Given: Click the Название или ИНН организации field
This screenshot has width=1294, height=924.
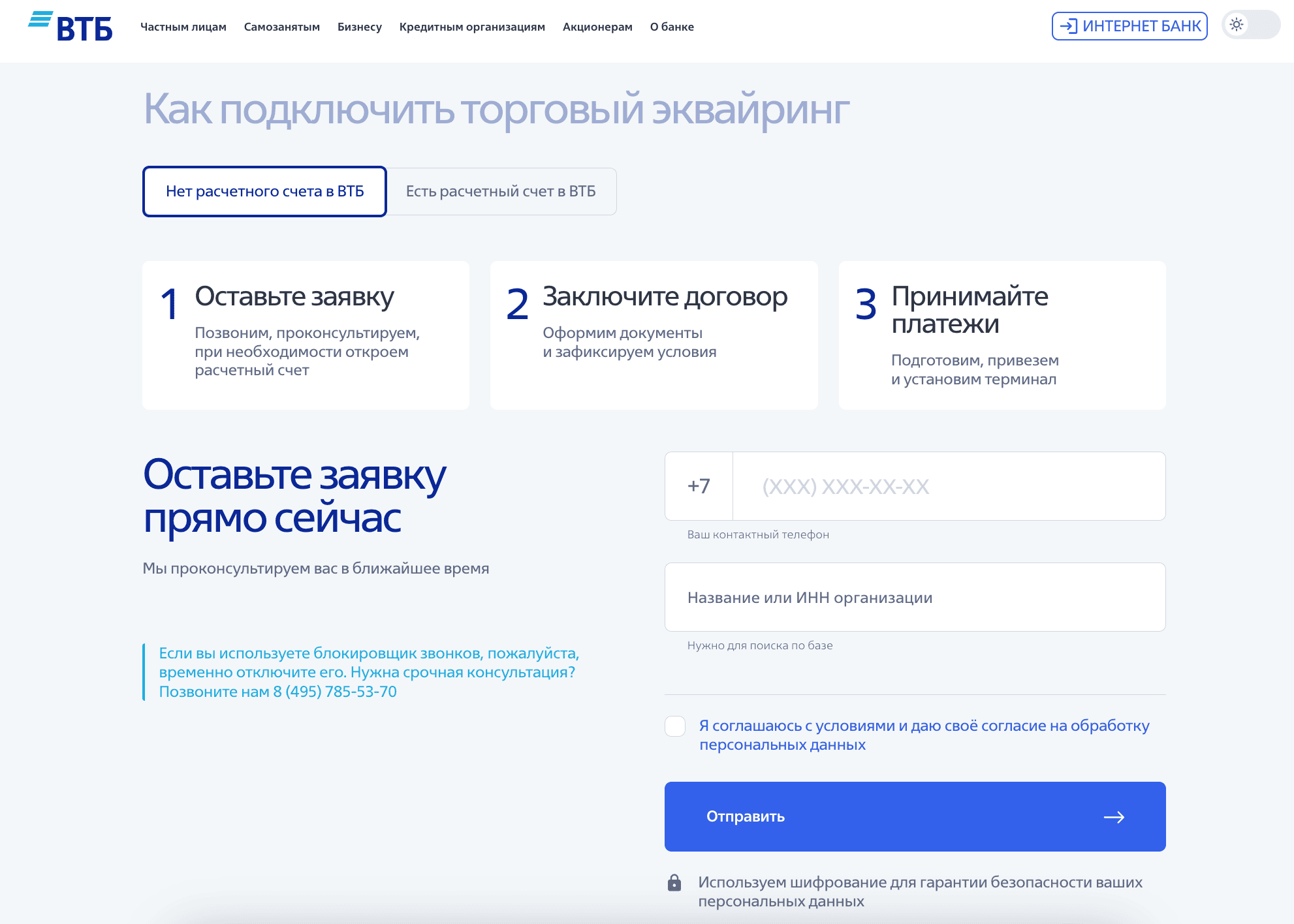Looking at the screenshot, I should 915,598.
